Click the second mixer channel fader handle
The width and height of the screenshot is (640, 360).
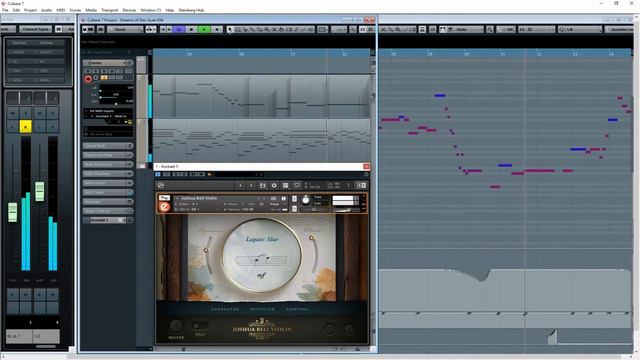pyautogui.click(x=40, y=191)
